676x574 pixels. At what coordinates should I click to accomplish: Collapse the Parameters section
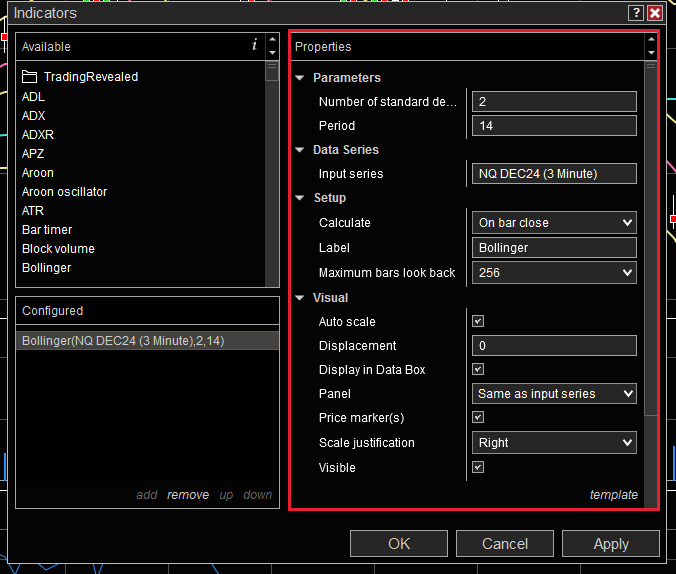[300, 78]
